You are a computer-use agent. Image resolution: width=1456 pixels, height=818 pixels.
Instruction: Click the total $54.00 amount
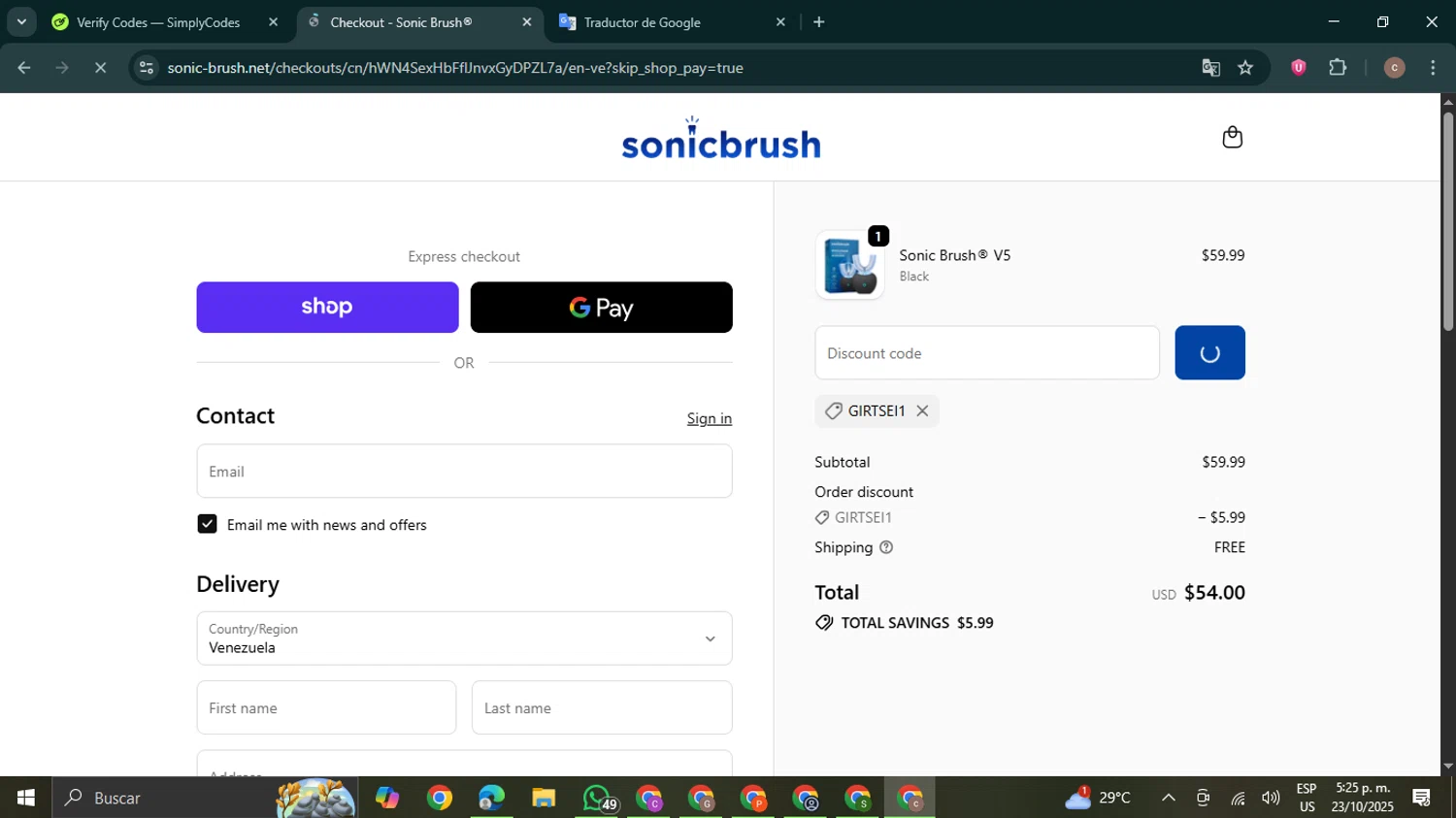pyautogui.click(x=1214, y=592)
